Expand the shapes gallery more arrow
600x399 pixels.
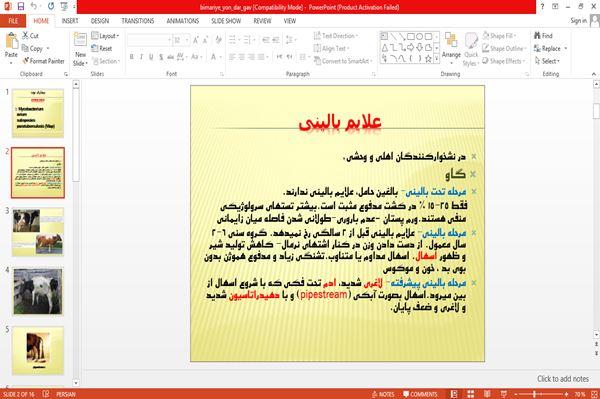point(437,59)
